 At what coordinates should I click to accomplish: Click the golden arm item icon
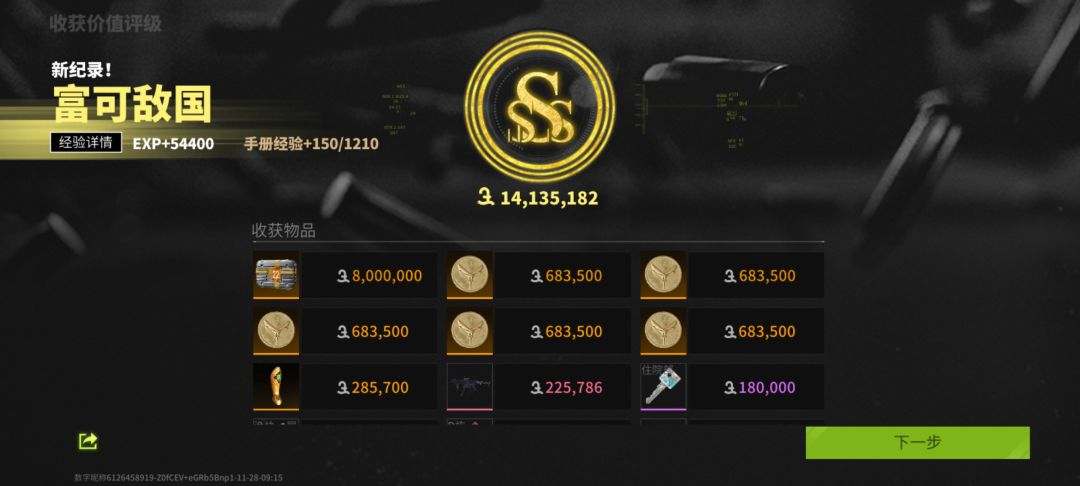point(276,387)
